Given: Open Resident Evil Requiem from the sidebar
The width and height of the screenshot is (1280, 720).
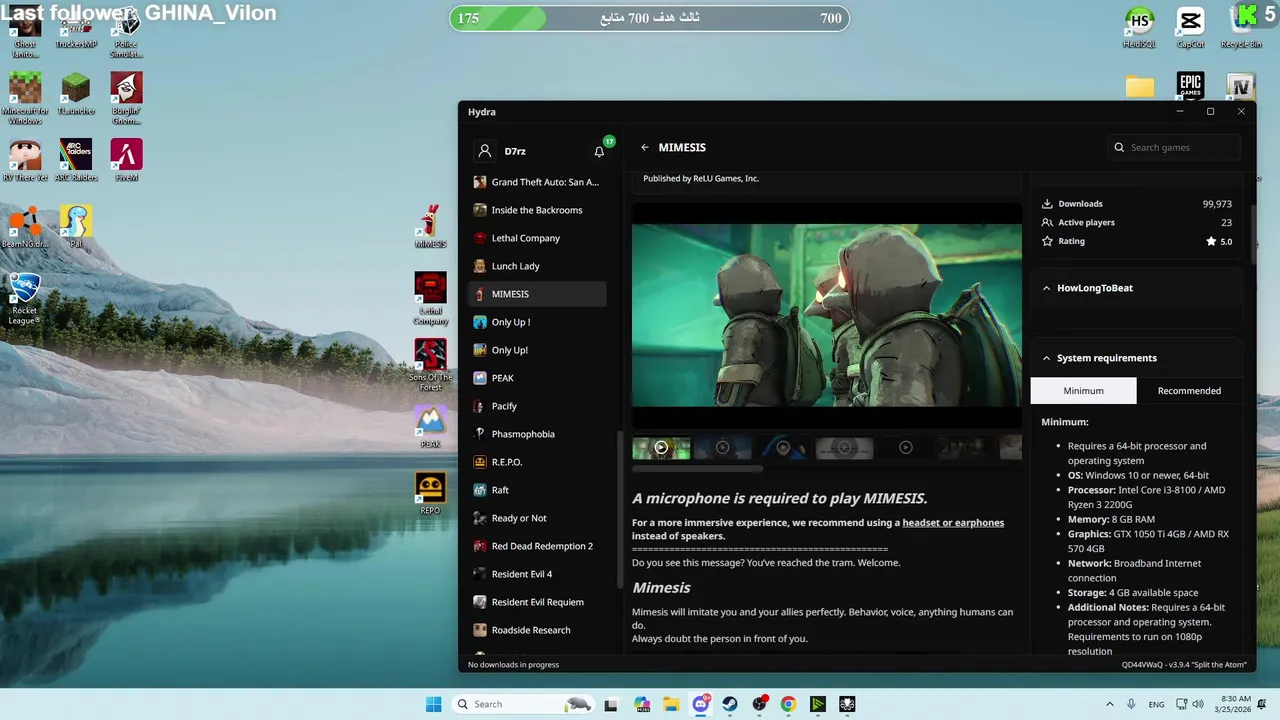Looking at the screenshot, I should 537,602.
